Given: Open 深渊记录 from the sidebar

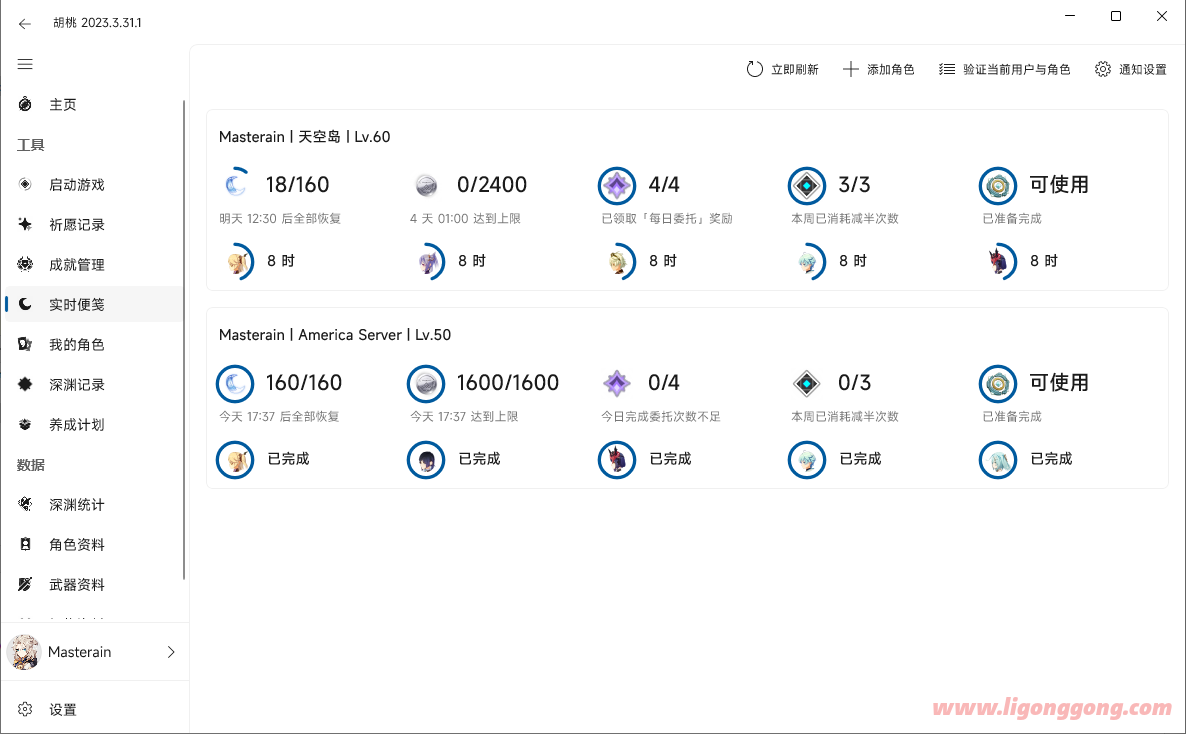Looking at the screenshot, I should (x=77, y=385).
